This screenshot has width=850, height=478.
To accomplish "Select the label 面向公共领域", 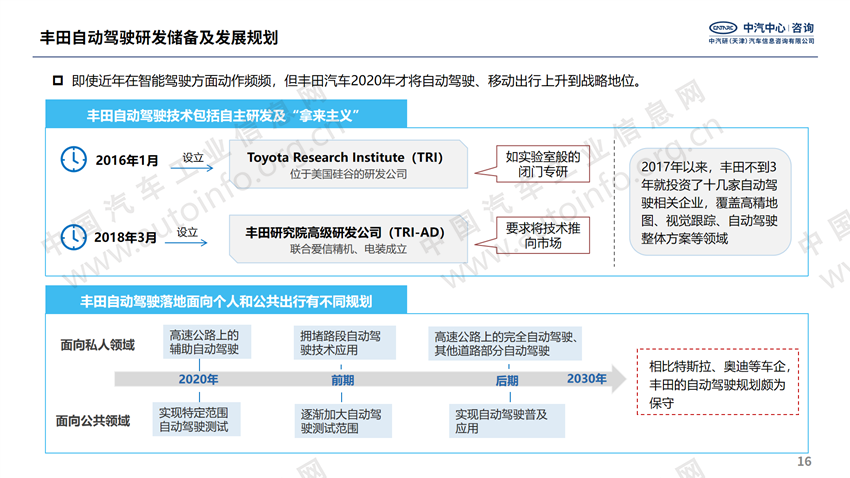I will (93, 421).
